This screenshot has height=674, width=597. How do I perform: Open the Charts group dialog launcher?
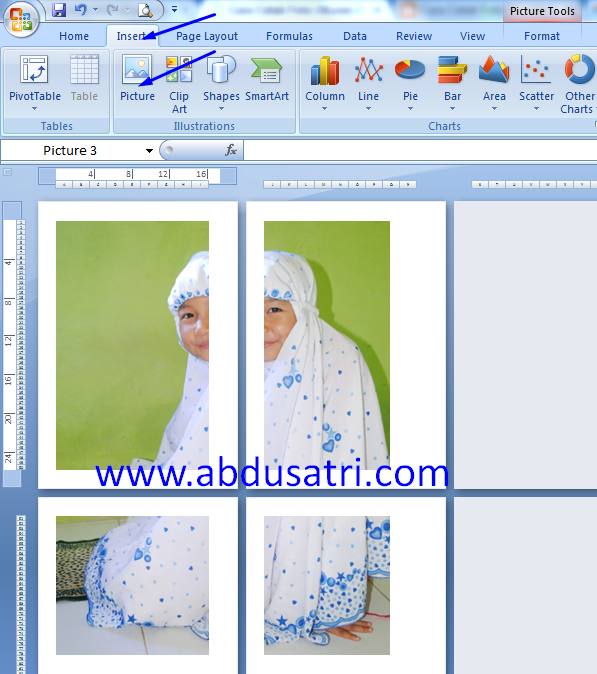pyautogui.click(x=595, y=125)
